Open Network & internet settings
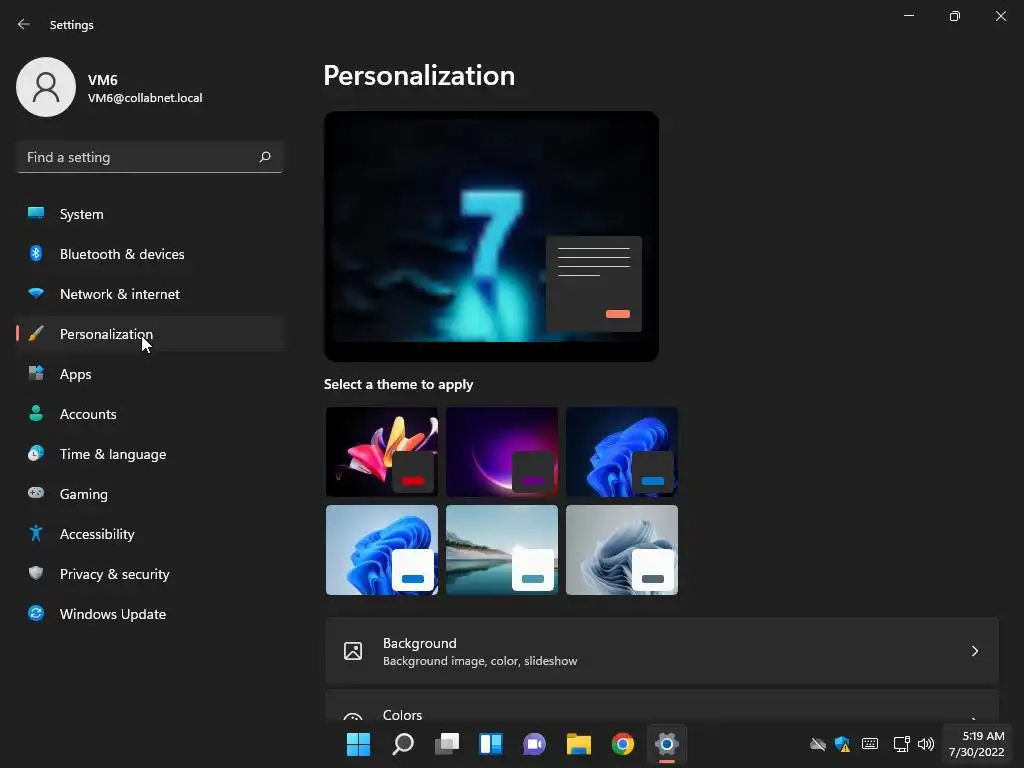The width and height of the screenshot is (1024, 768). (x=150, y=294)
